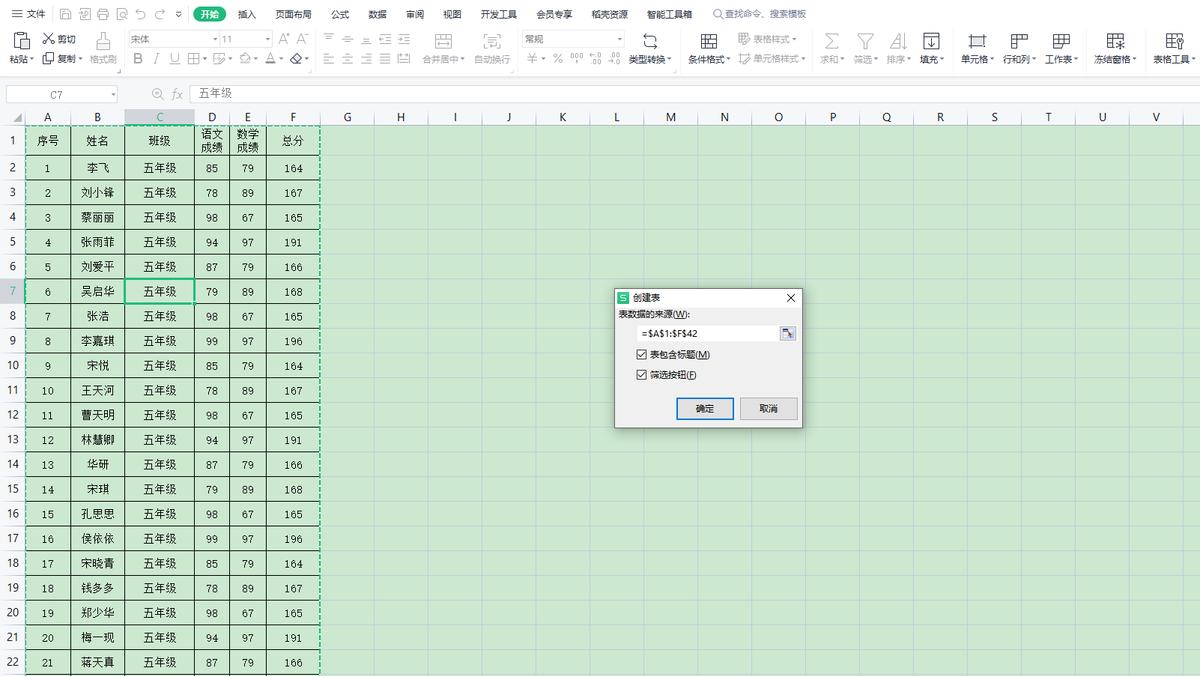Click the 填充 fill icon
Viewport: 1200px width, 676px height.
(930, 41)
